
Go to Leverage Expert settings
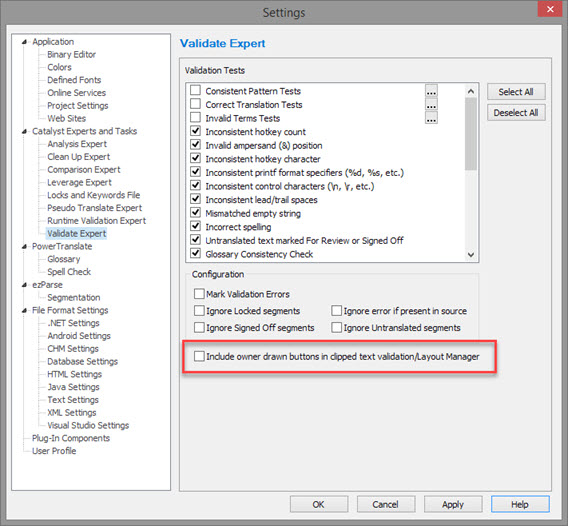[x=79, y=182]
